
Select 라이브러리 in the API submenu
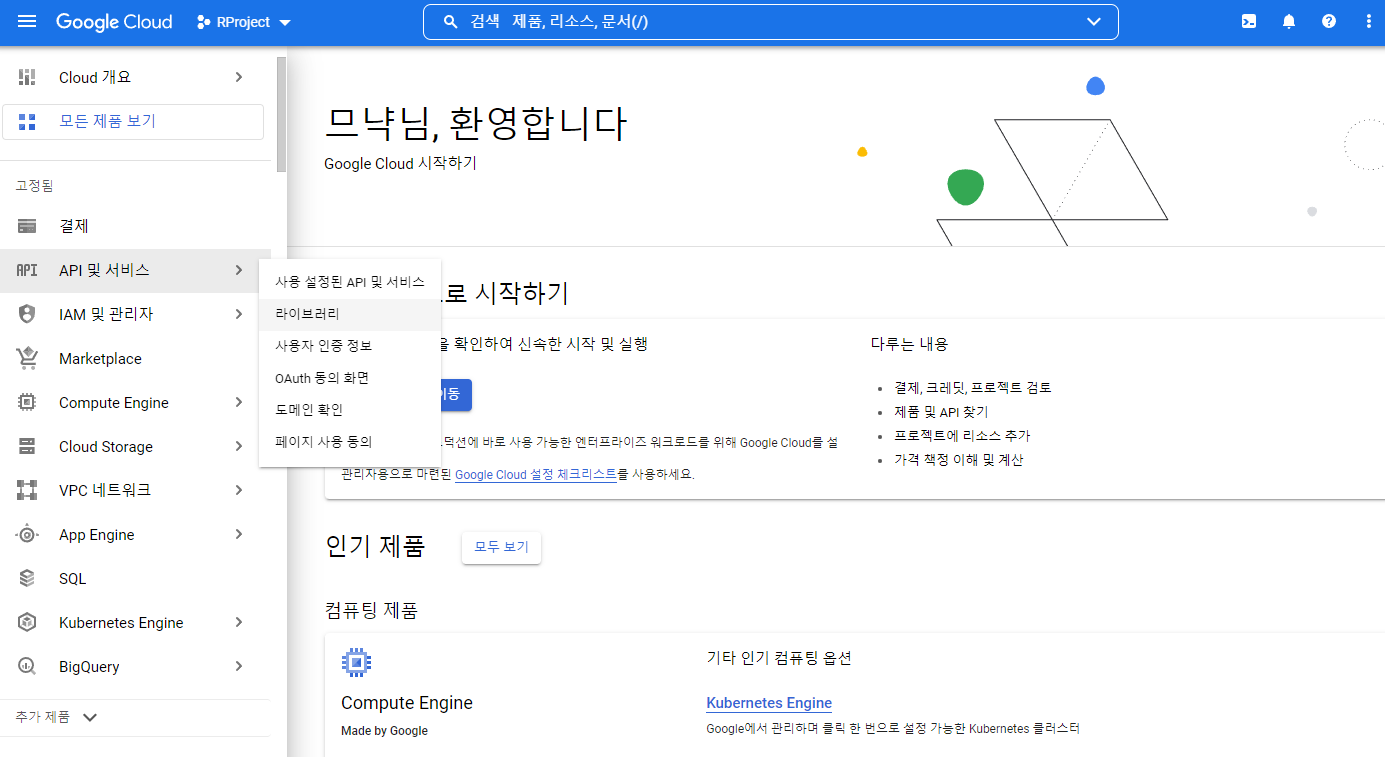click(x=350, y=314)
